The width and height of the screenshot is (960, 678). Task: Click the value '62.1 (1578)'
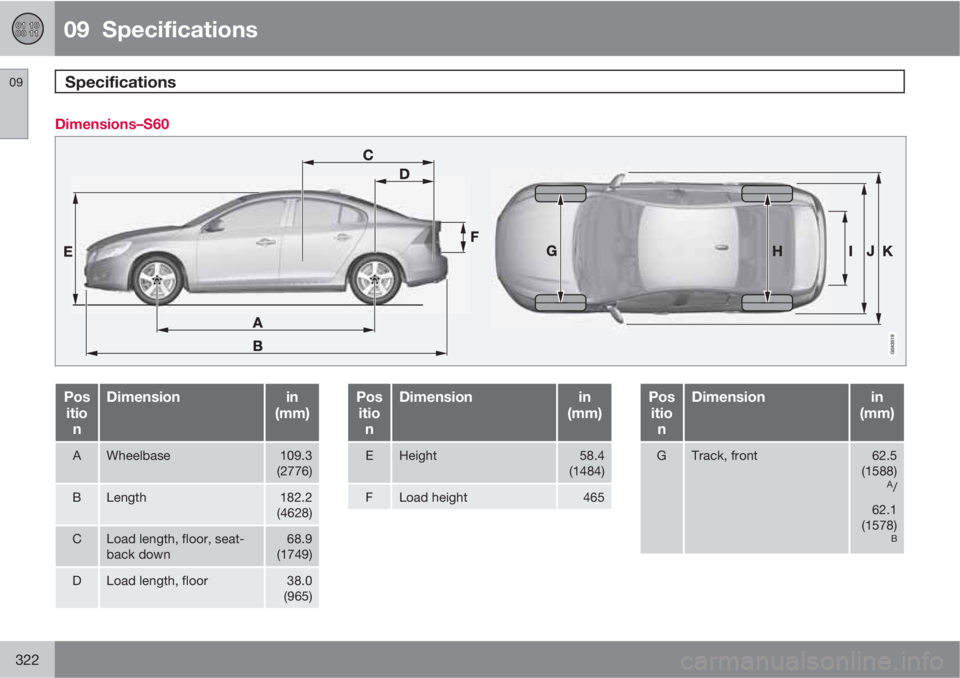(879, 518)
